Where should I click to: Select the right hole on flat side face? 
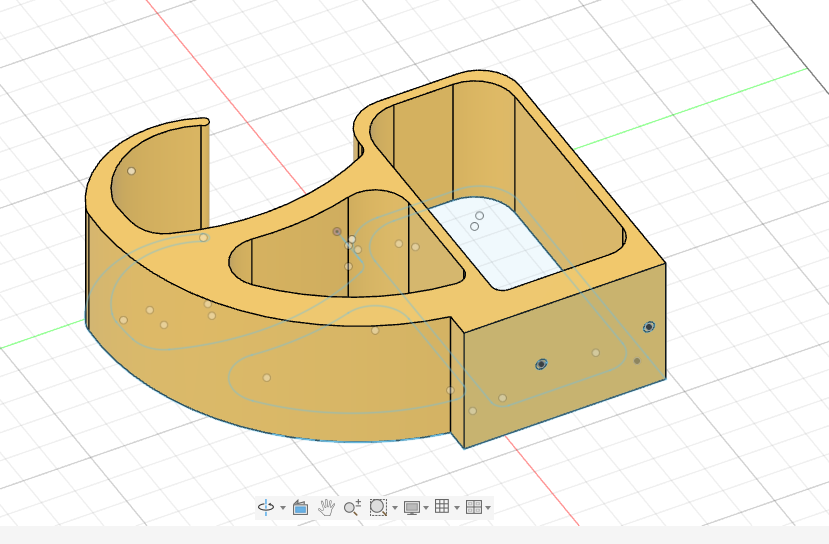coord(649,327)
